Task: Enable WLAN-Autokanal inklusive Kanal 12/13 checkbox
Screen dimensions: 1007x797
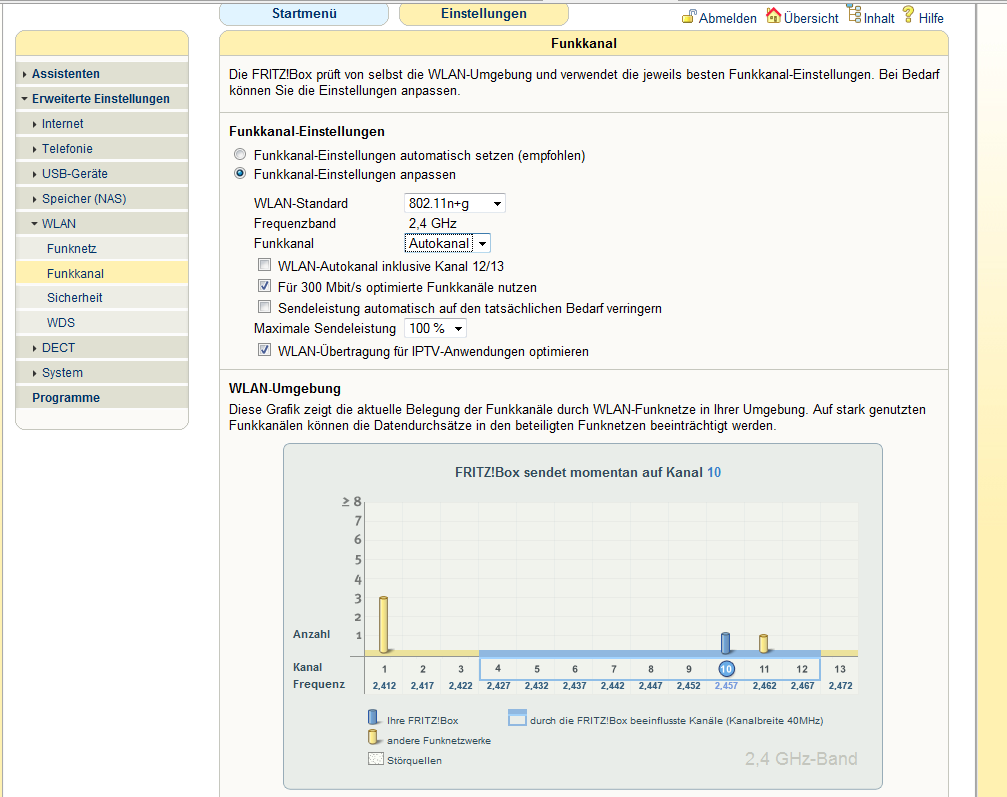Action: 265,265
